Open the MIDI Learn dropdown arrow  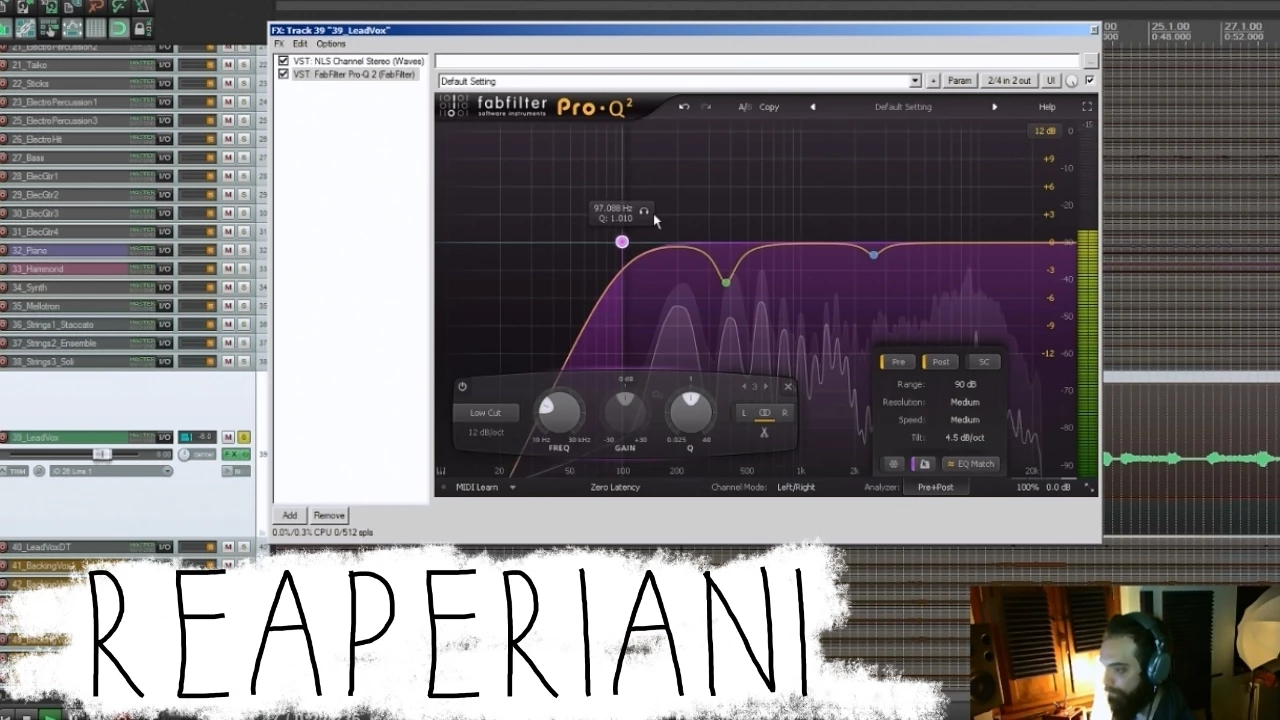[513, 488]
